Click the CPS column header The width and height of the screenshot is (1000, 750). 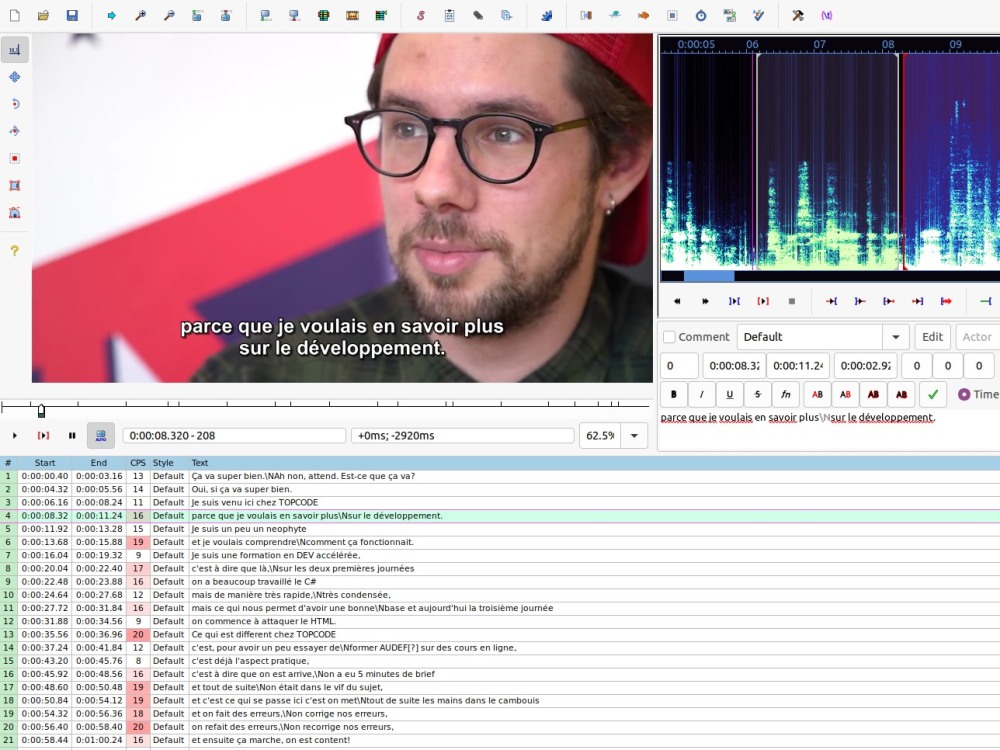pos(138,463)
